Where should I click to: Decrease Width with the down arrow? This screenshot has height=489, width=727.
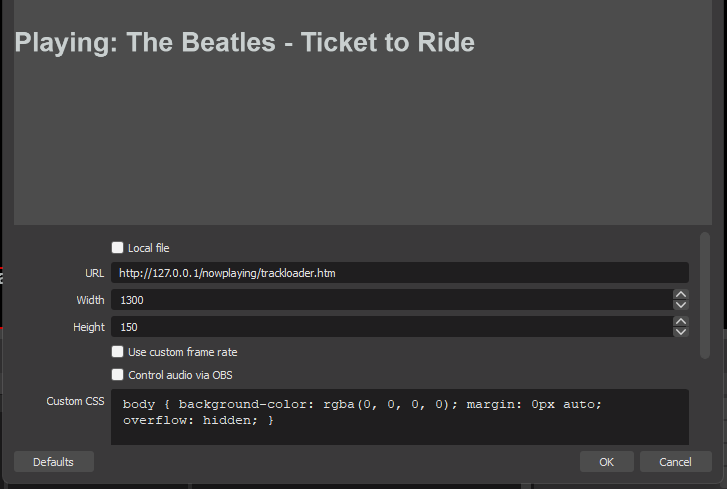click(681, 305)
